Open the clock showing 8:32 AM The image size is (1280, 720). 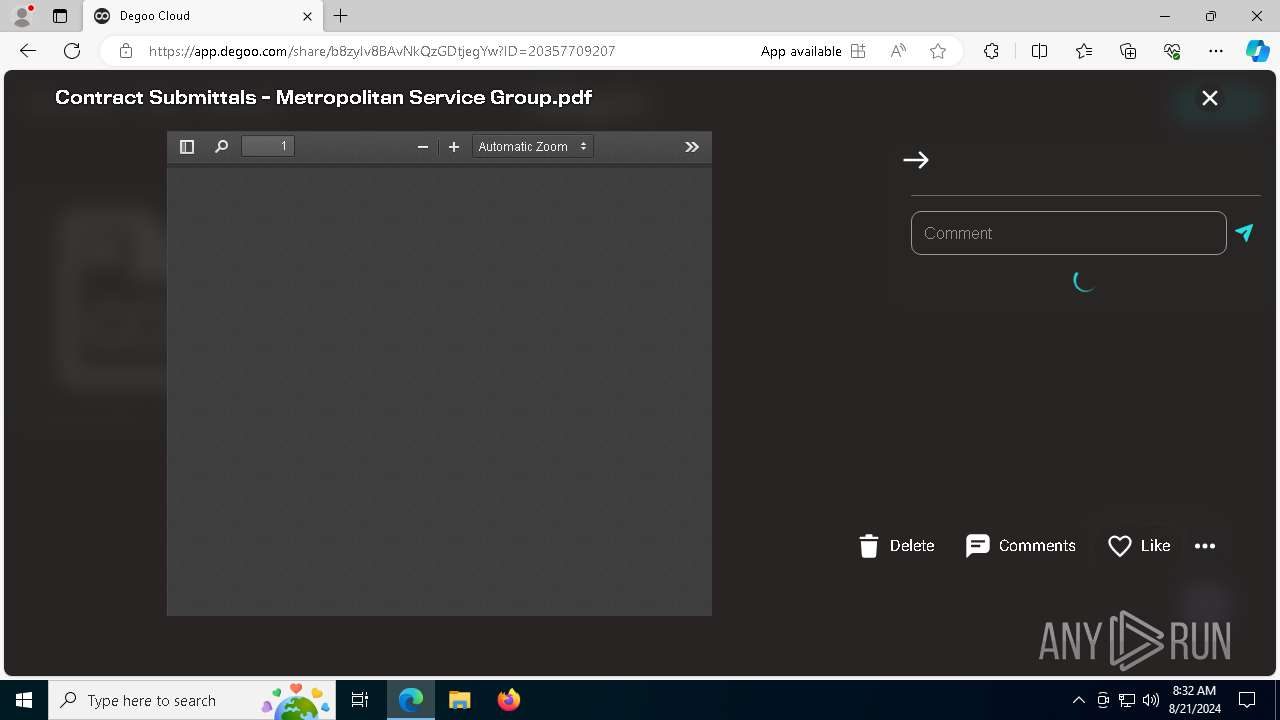[x=1194, y=700]
